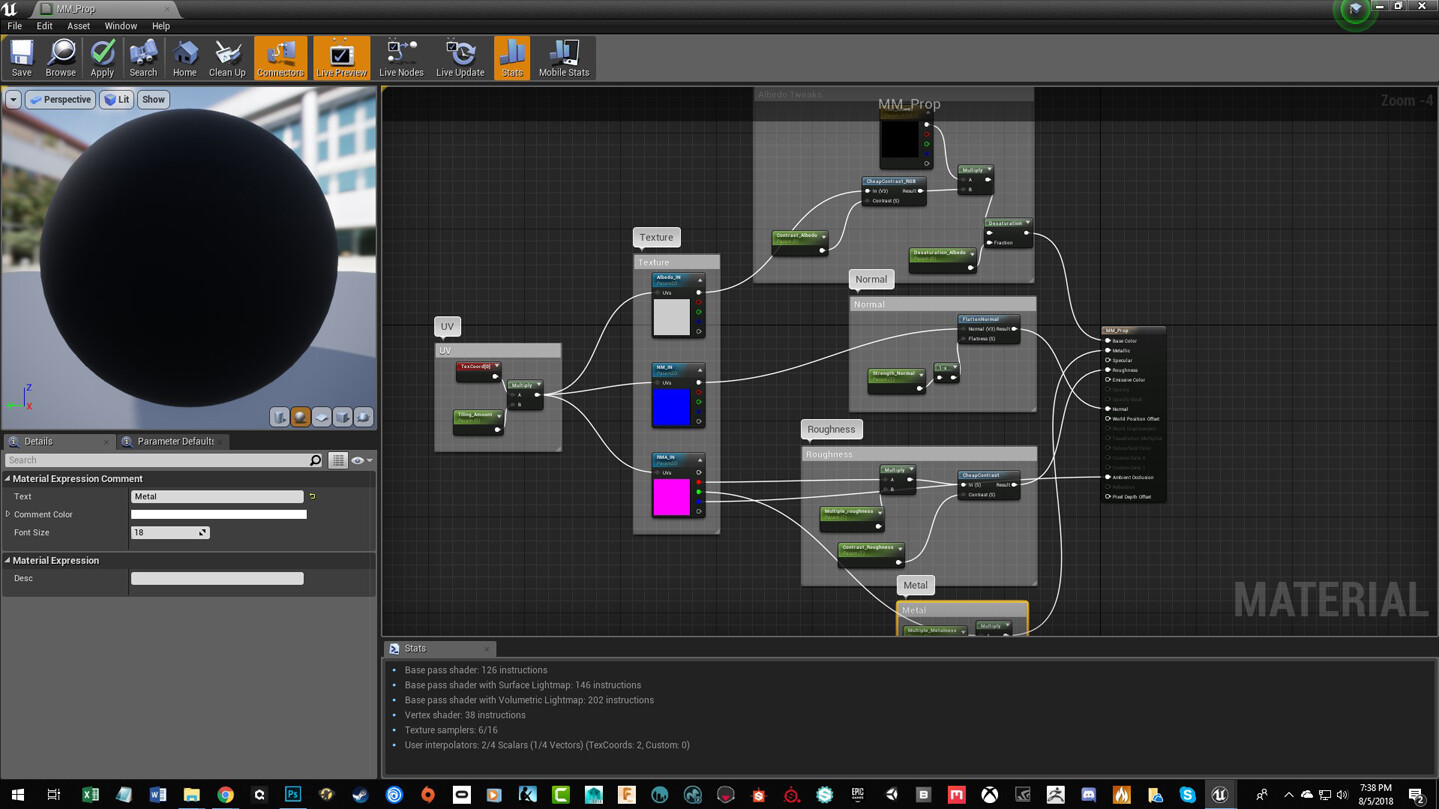This screenshot has height=809, width=1439.
Task: Select the UV comment label bubble
Action: click(x=447, y=326)
